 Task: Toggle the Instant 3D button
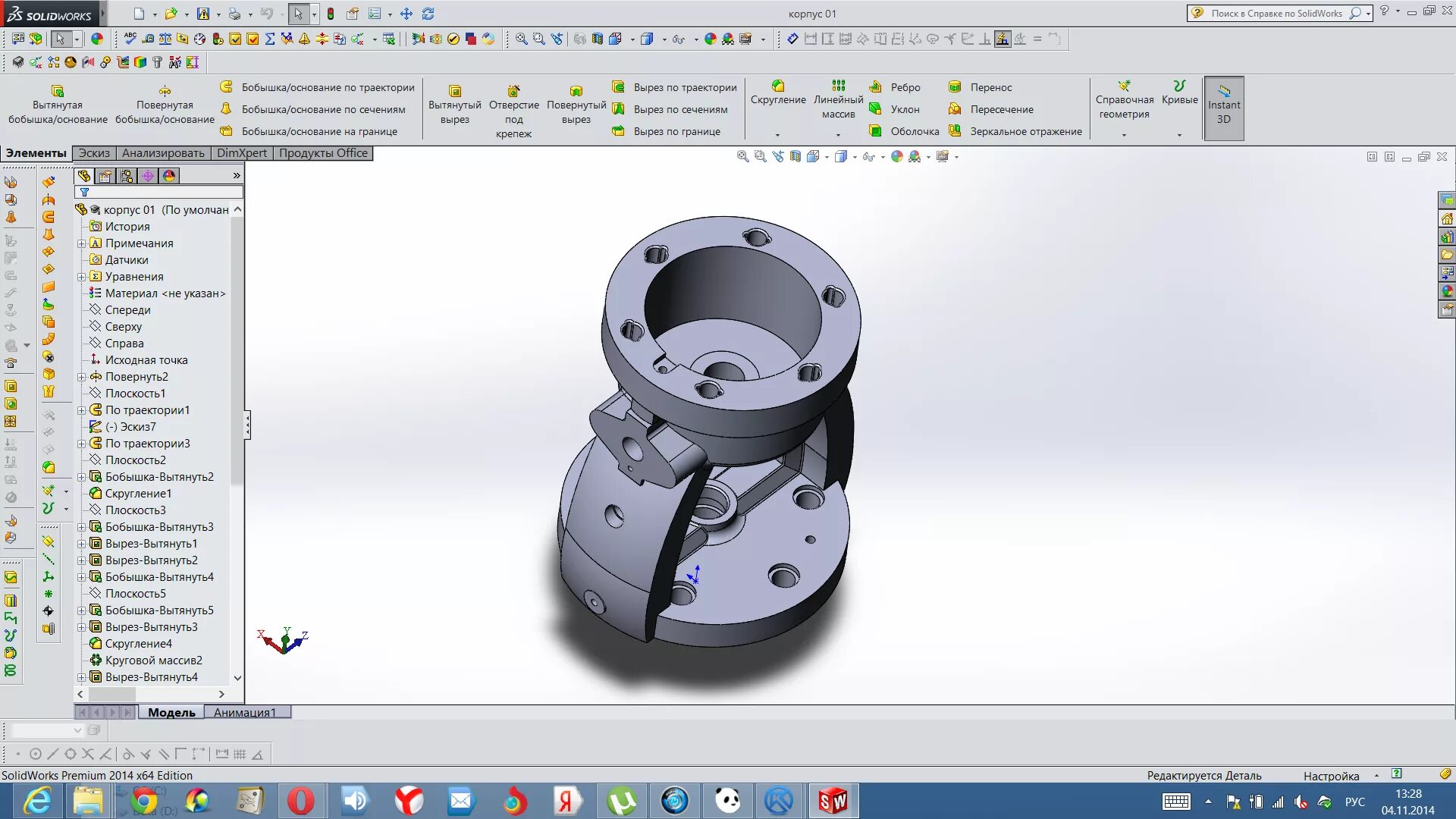point(1223,108)
